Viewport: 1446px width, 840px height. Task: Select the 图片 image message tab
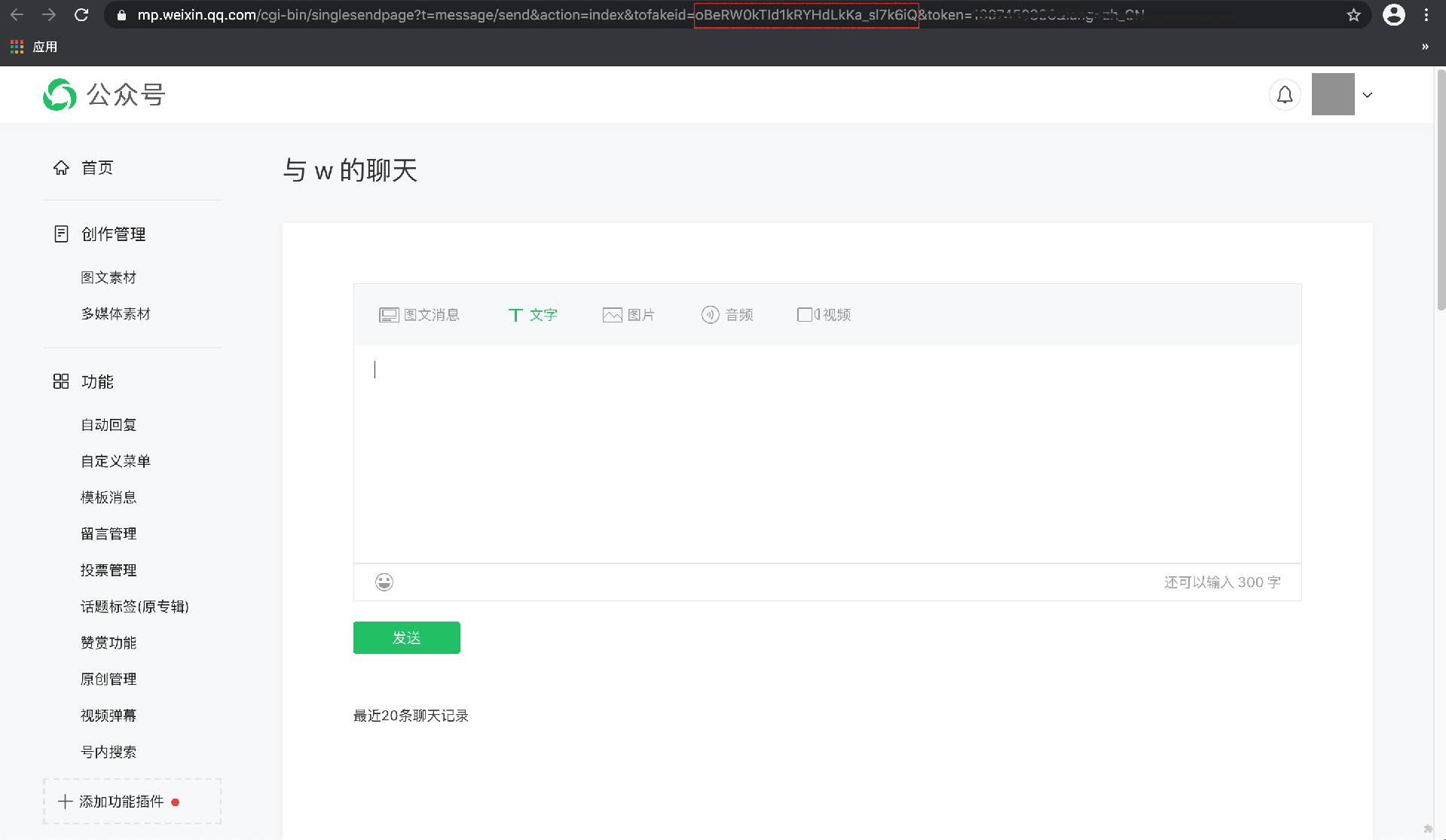pyautogui.click(x=628, y=315)
